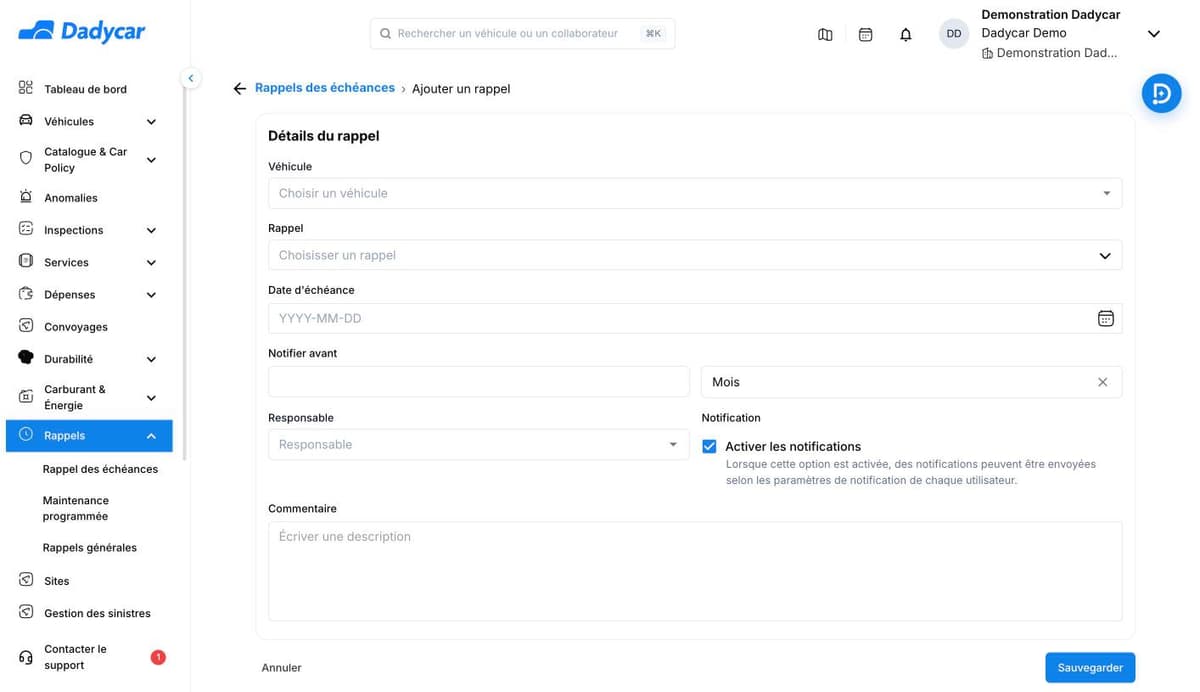Open Maintenance programmée submenu

(x=76, y=508)
